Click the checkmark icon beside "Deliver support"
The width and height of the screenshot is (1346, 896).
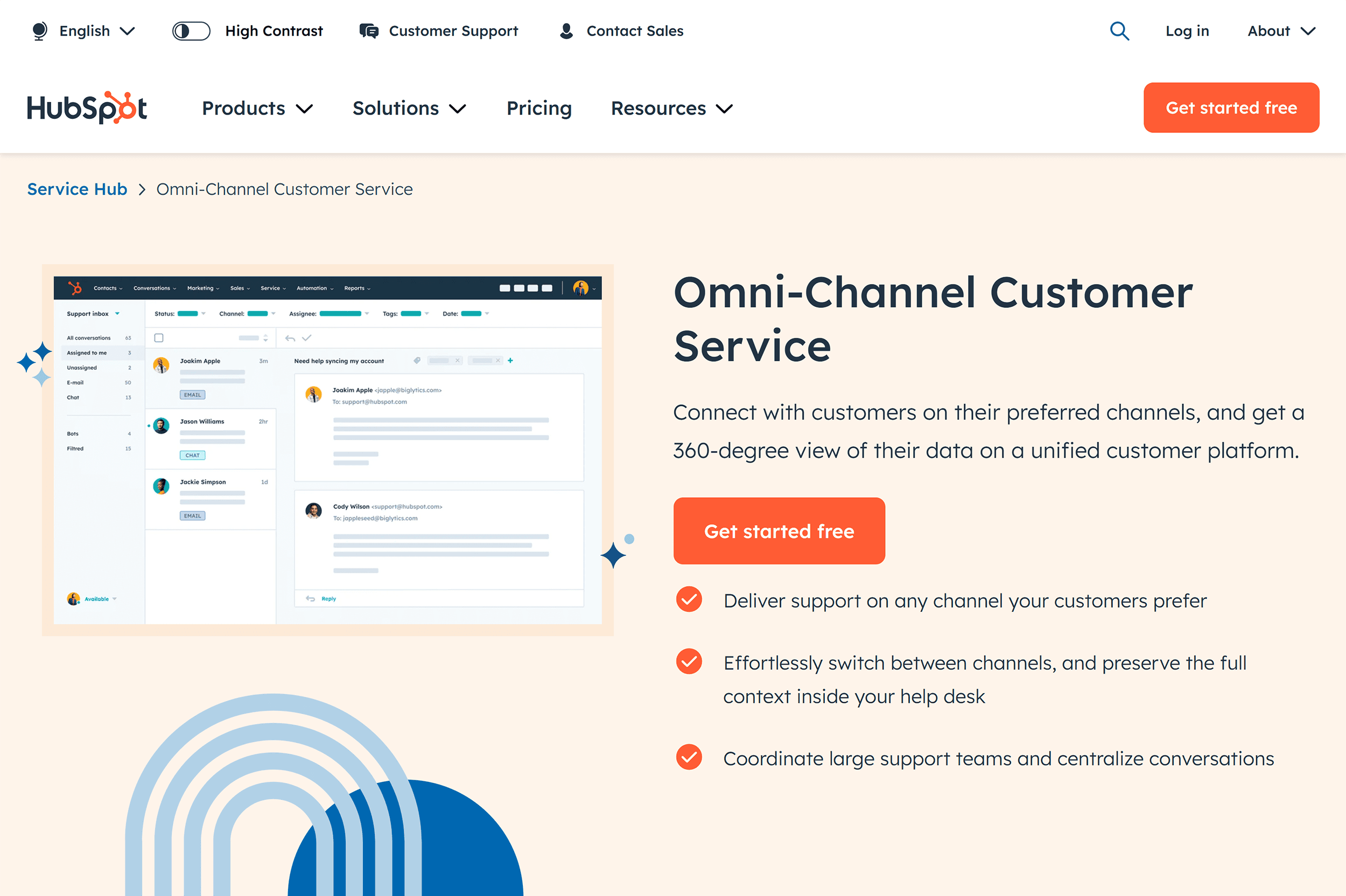click(x=689, y=599)
